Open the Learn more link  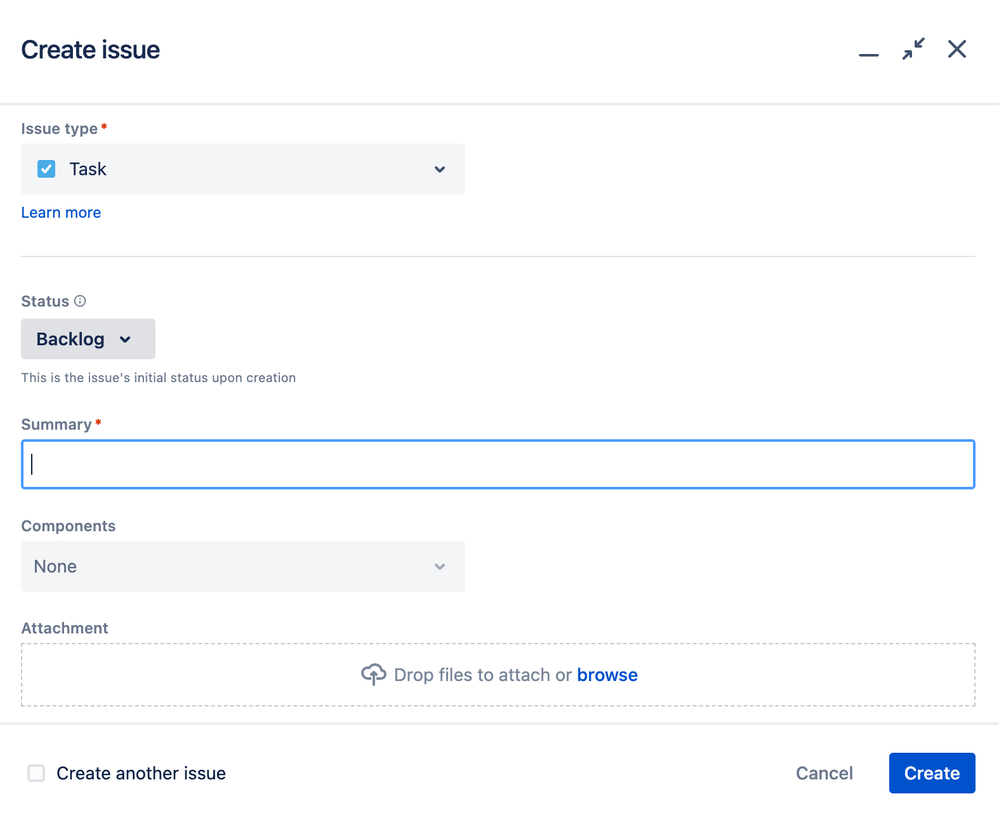tap(61, 212)
